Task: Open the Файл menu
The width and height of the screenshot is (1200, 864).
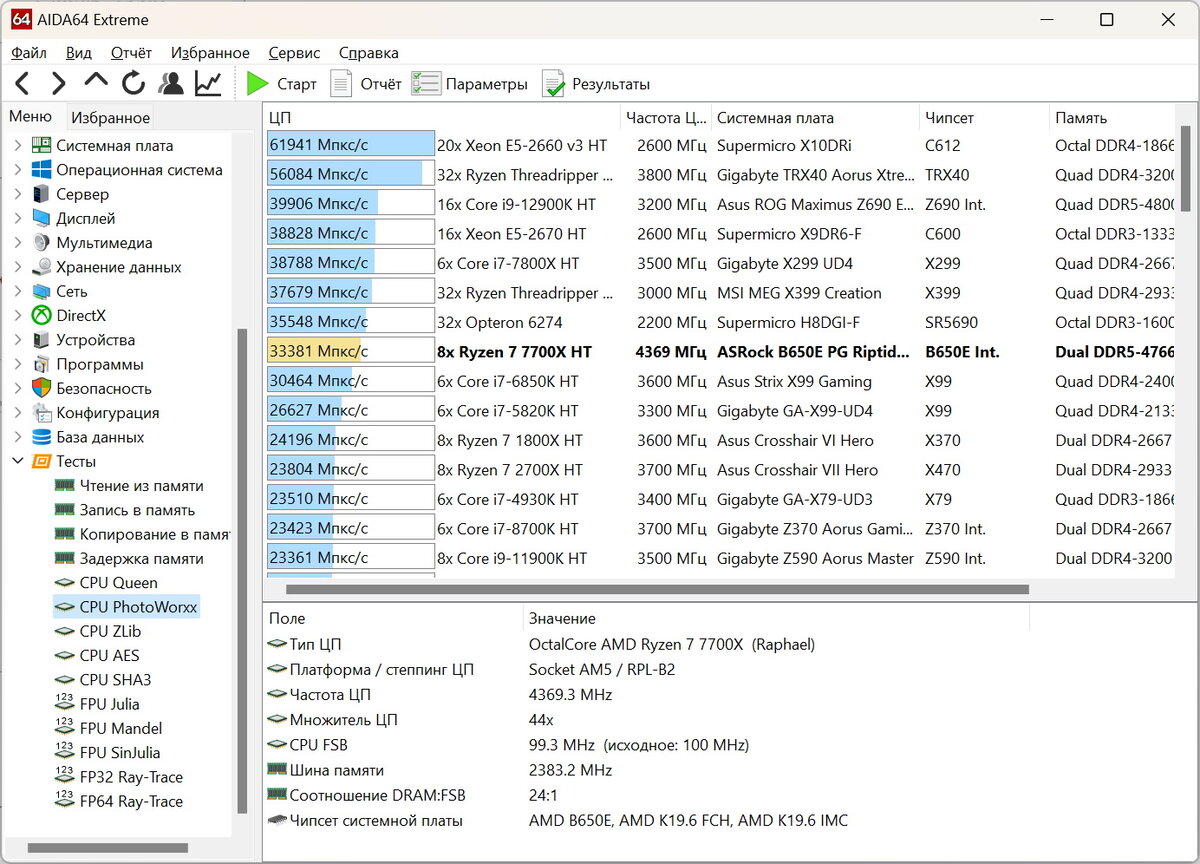Action: (29, 53)
